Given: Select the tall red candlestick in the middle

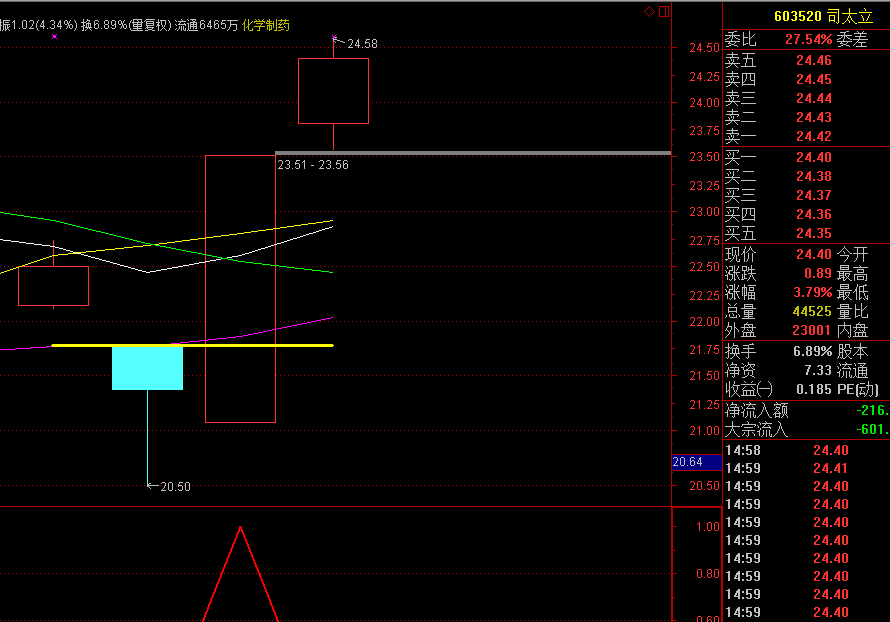Looking at the screenshot, I should pos(241,289).
